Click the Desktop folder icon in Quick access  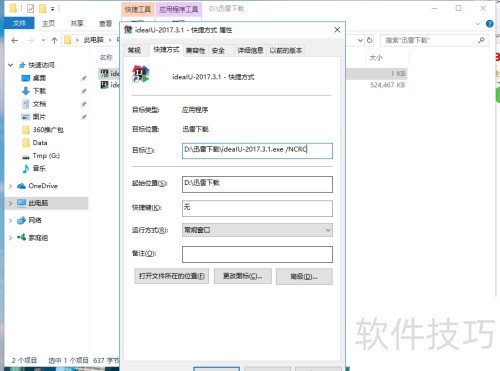pos(26,78)
